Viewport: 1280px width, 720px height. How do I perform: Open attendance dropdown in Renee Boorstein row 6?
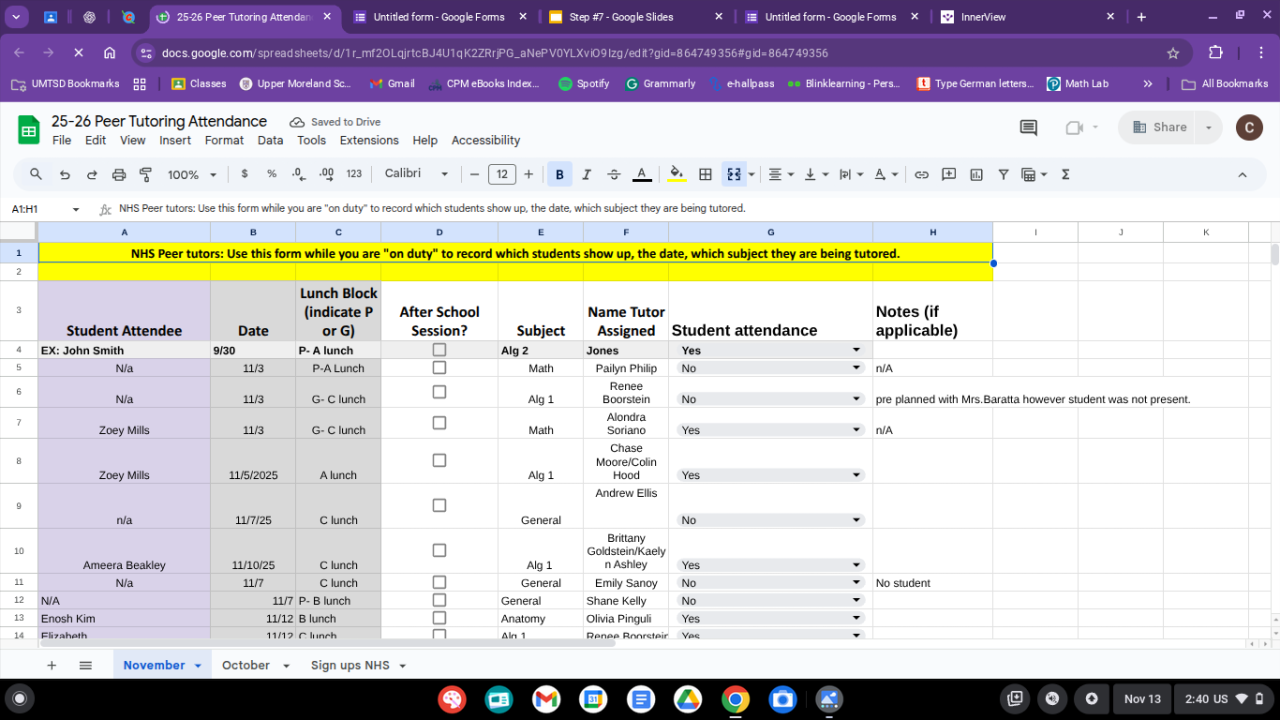(x=856, y=399)
